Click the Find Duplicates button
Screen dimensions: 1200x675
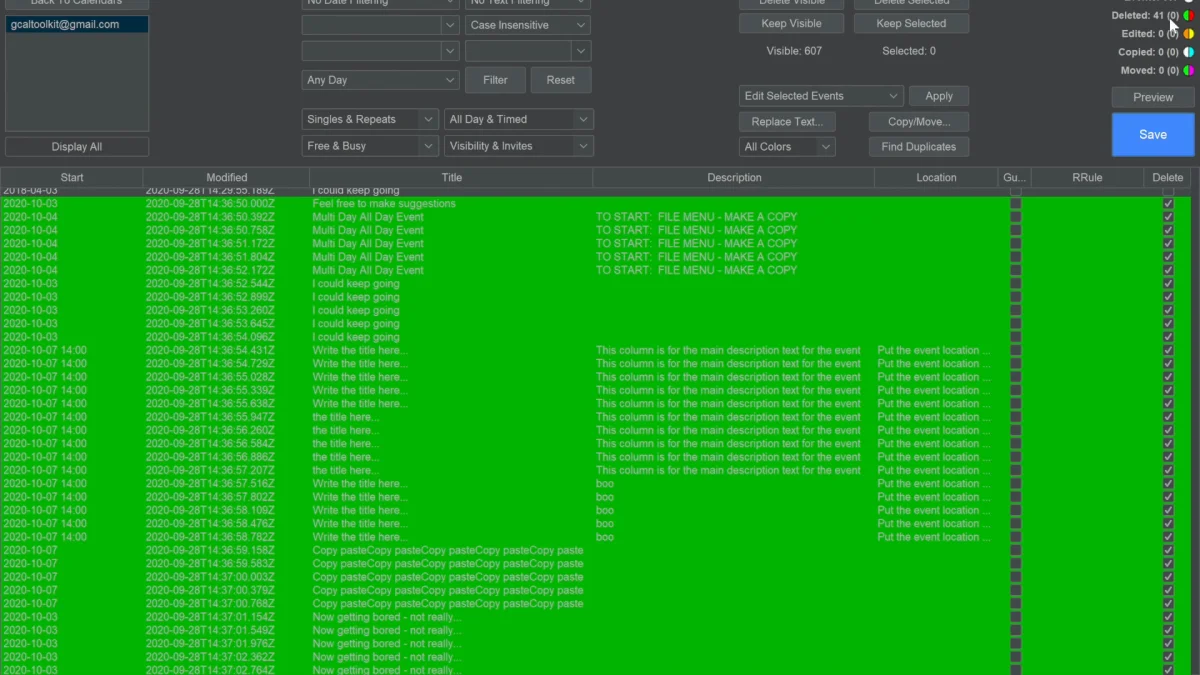tap(919, 147)
